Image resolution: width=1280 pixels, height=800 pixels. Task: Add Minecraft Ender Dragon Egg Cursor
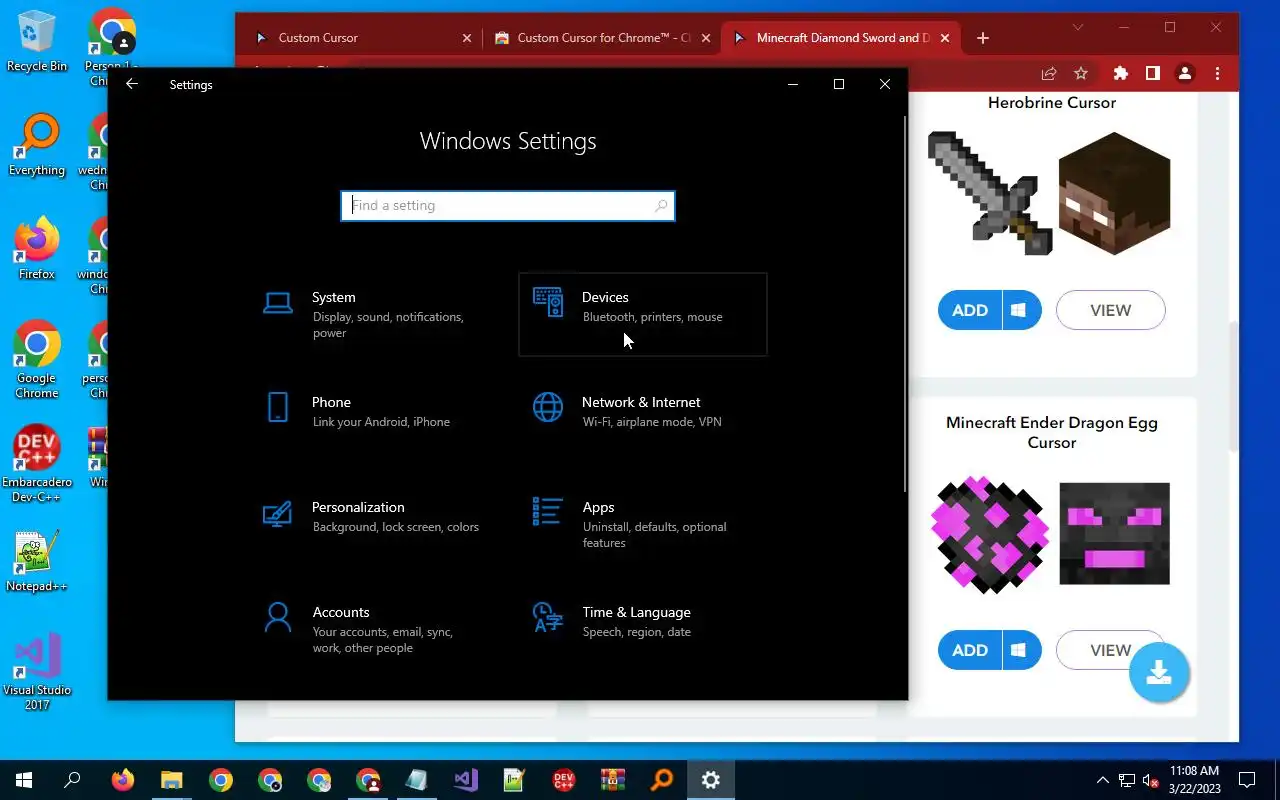click(970, 650)
